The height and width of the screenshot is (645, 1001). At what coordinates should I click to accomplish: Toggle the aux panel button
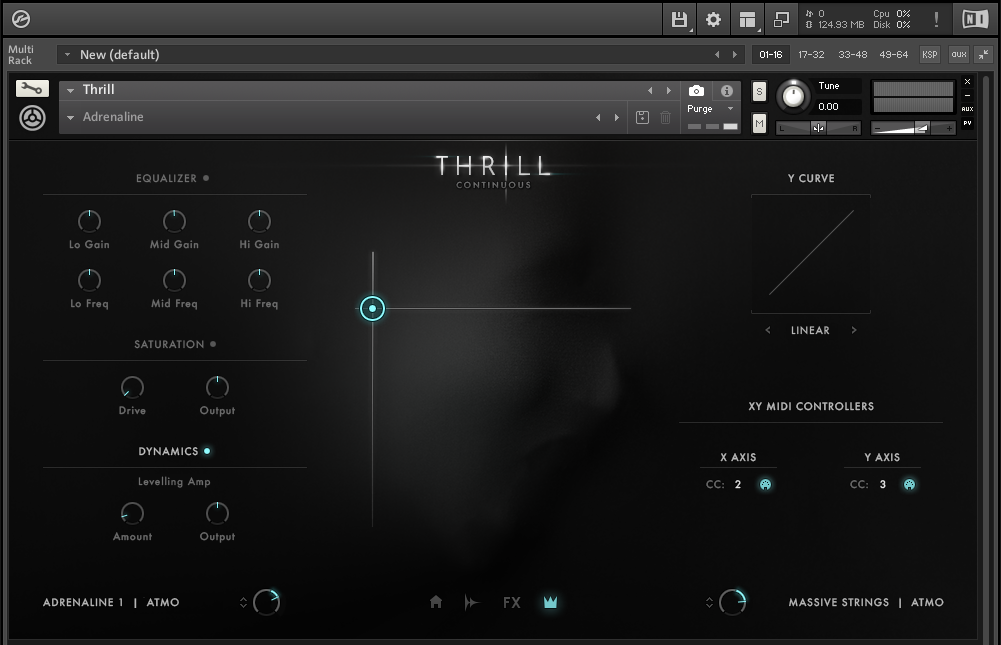(959, 54)
